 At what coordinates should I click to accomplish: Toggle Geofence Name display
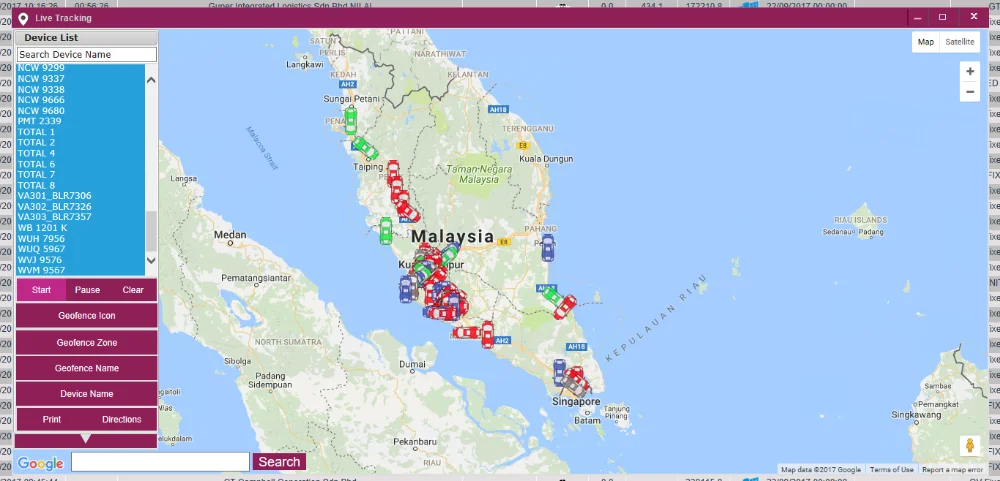click(86, 368)
